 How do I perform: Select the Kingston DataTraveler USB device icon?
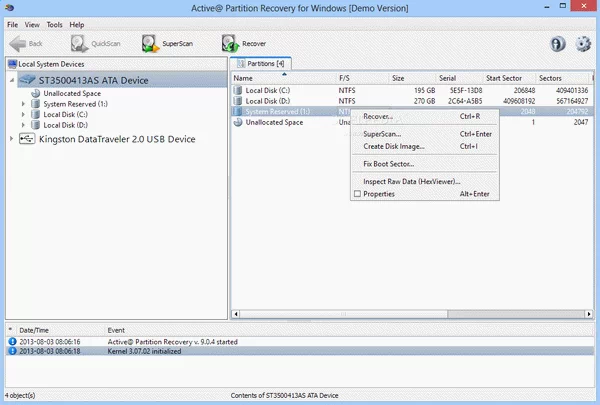(x=27, y=139)
